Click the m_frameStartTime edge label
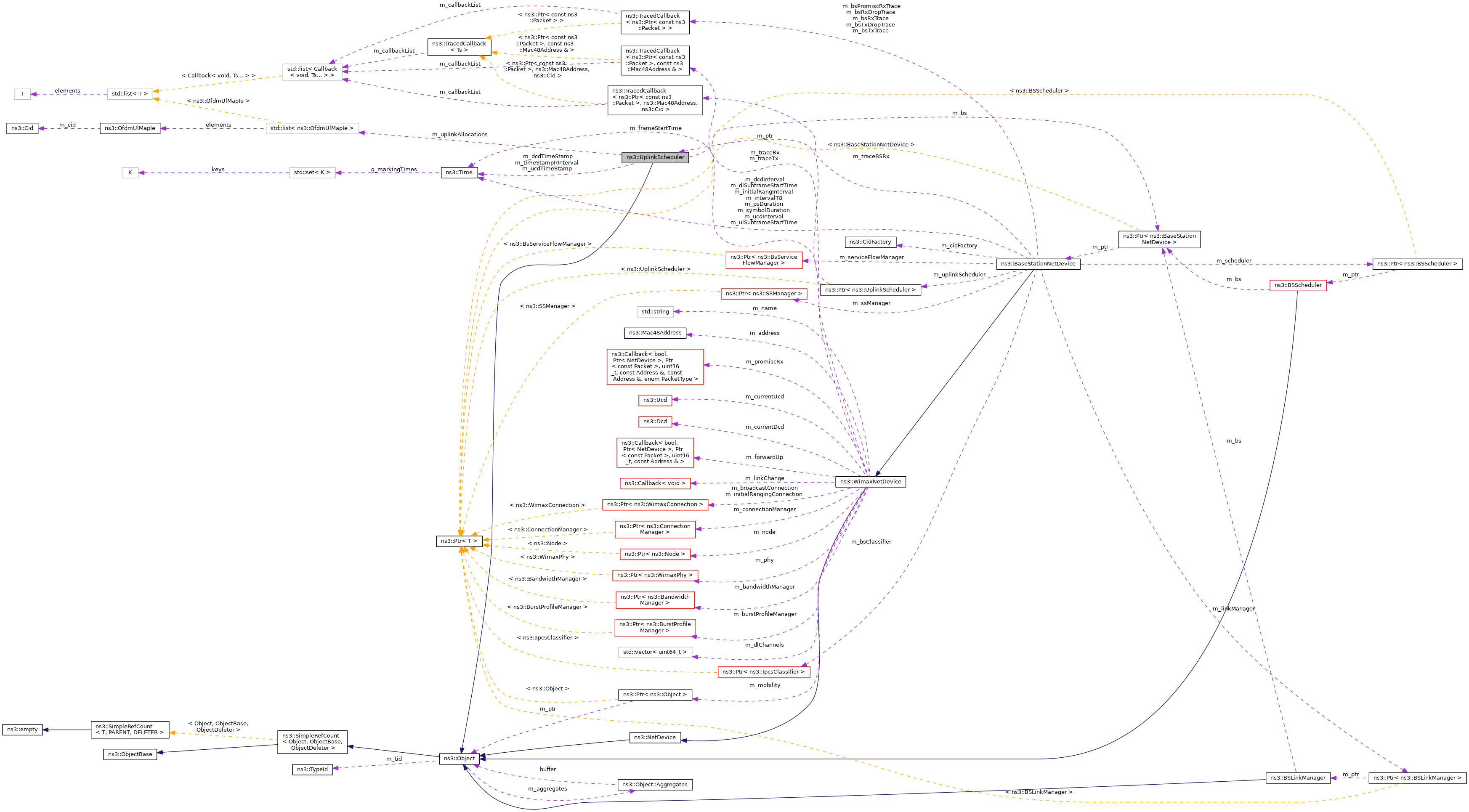The height and width of the screenshot is (812, 1469). (655, 129)
